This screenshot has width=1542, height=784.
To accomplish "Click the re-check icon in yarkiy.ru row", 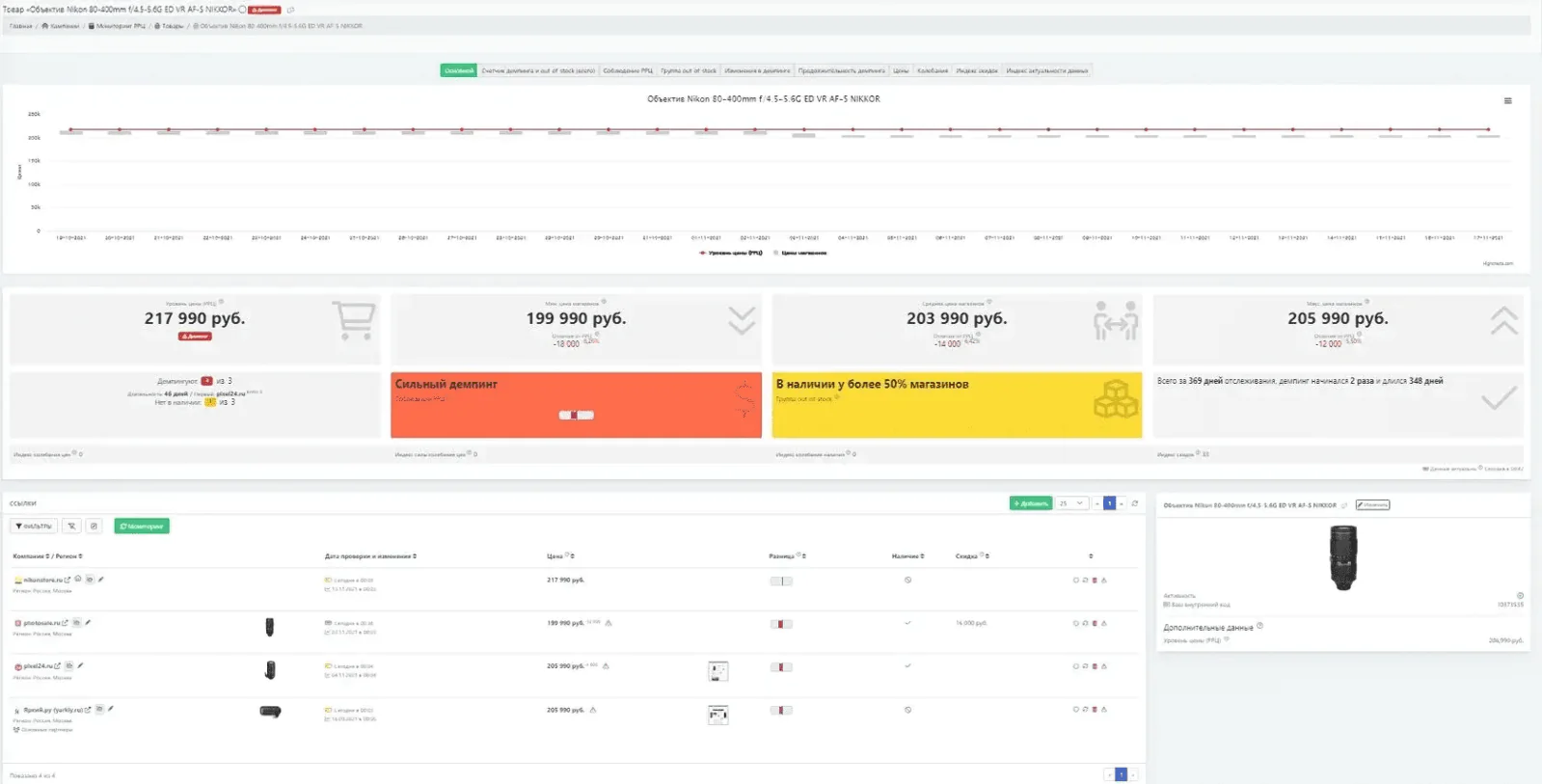I will pos(1085,710).
